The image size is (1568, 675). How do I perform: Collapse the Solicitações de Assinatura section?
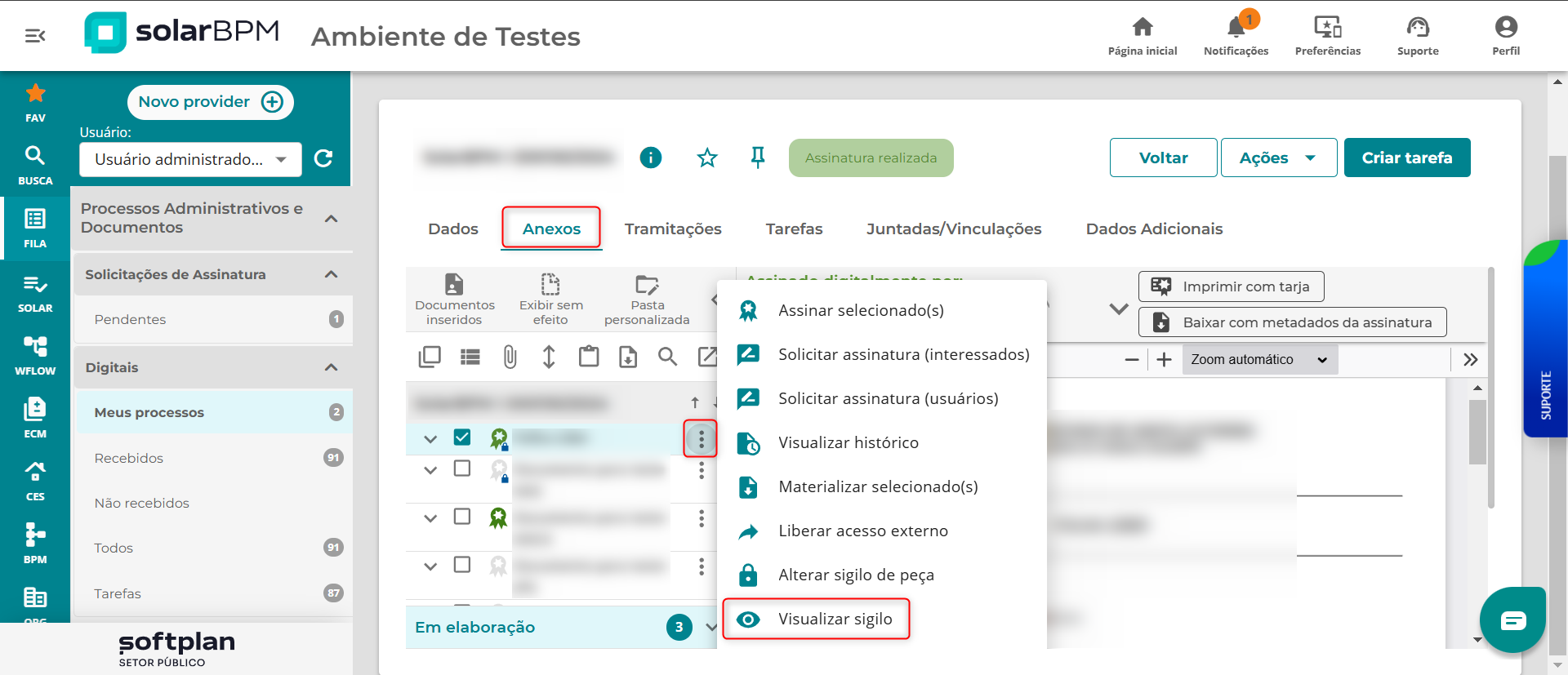click(x=331, y=274)
